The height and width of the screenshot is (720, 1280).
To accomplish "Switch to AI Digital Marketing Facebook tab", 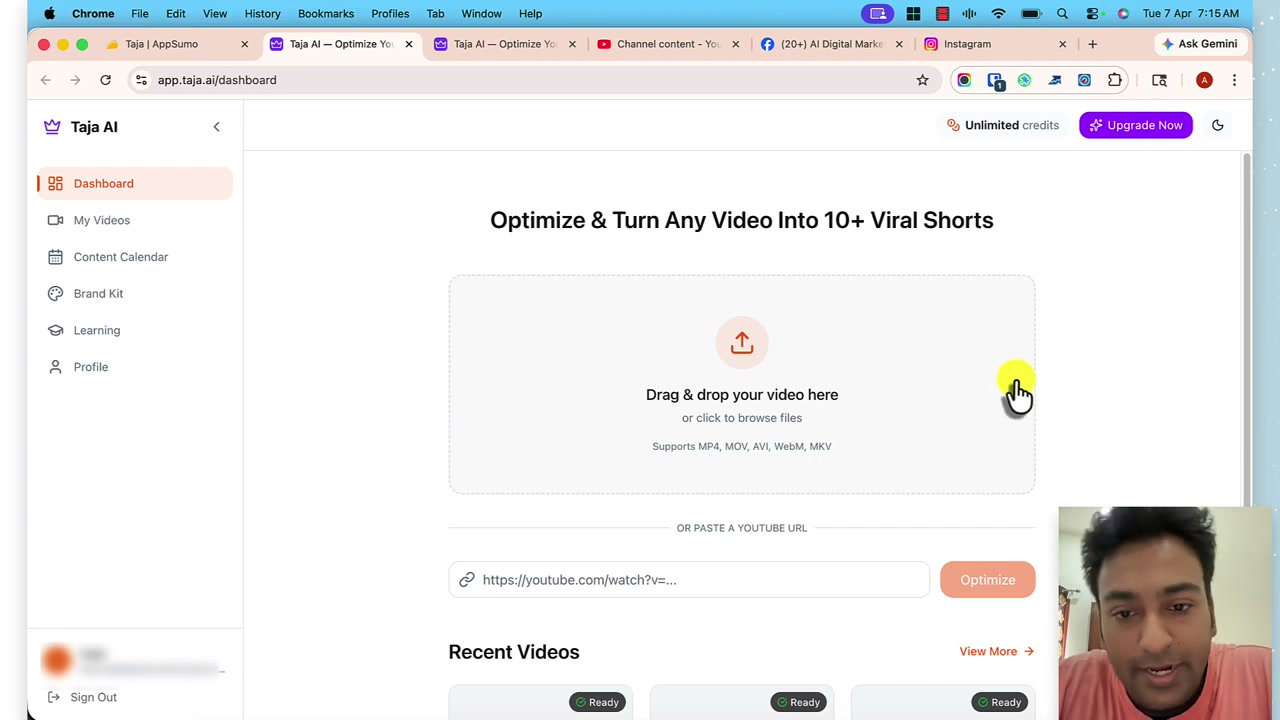I will 832,44.
